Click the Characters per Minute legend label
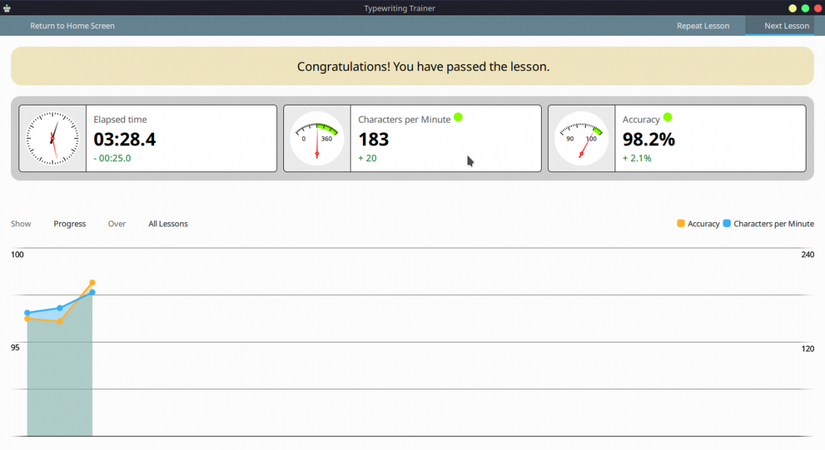 click(773, 224)
